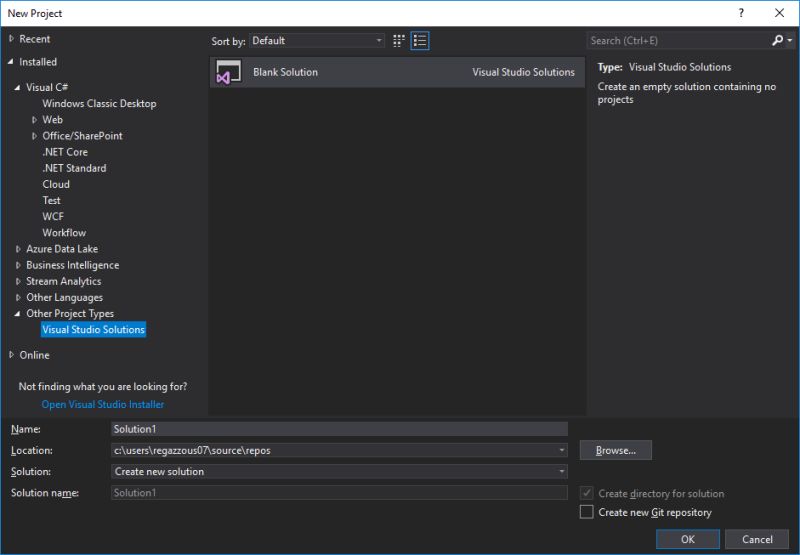This screenshot has height=555, width=800.
Task: Enable Create new Git repository checkbox
Action: (x=587, y=512)
